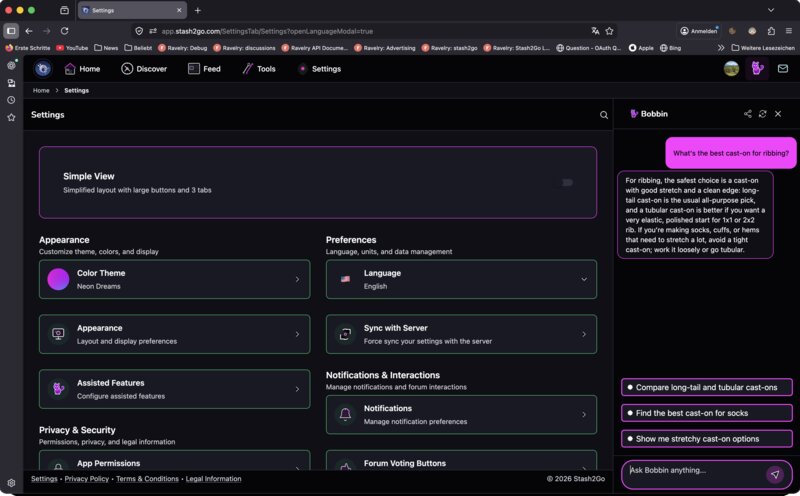This screenshot has width=800, height=496.
Task: Expand the Language dropdown
Action: pyautogui.click(x=584, y=280)
